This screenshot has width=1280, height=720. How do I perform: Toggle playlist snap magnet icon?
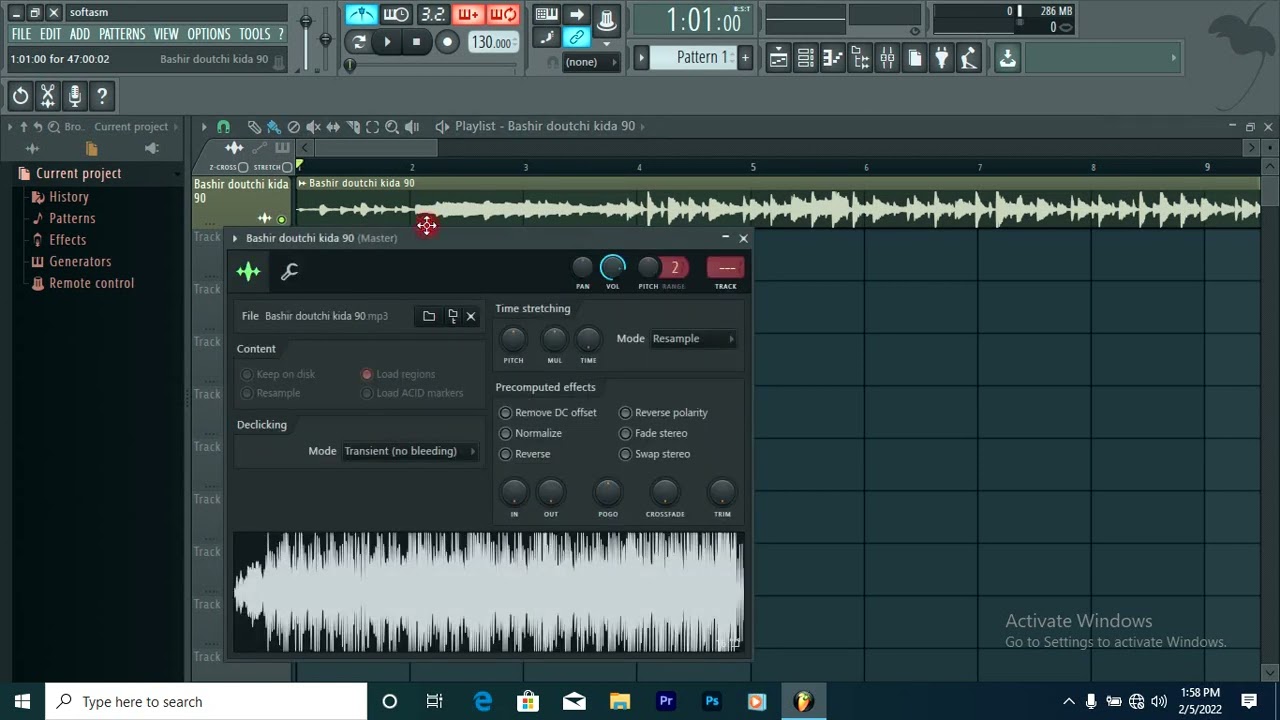(x=223, y=127)
